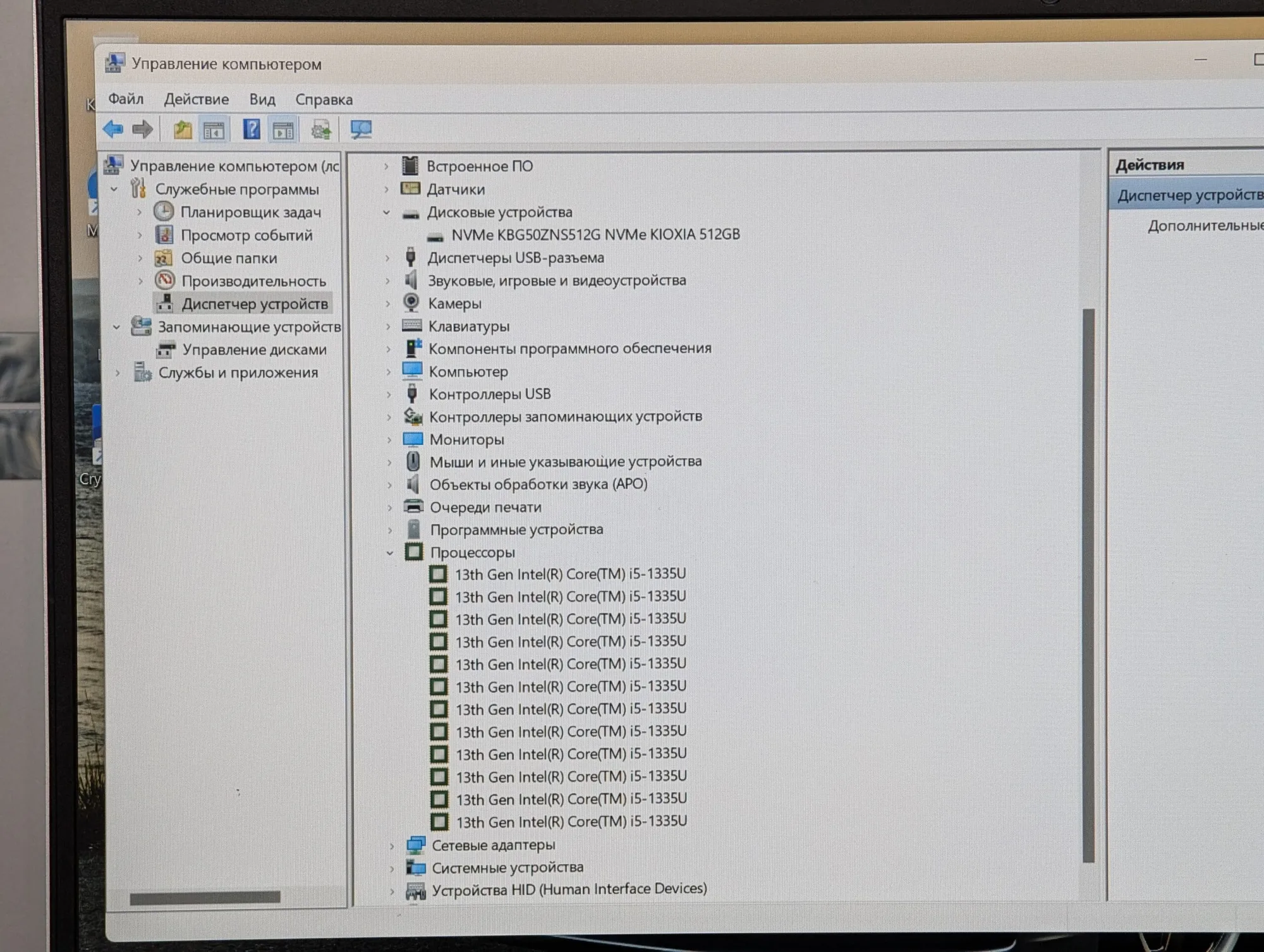Screen dimensions: 1264x952
Task: Click Компоненты программного обеспечения label
Action: click(570, 348)
